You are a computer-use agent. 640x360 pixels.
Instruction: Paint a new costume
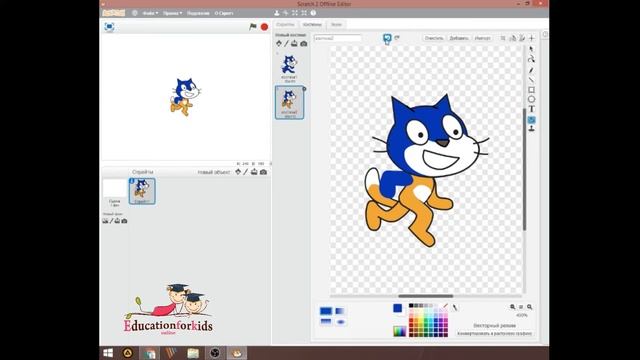287,43
